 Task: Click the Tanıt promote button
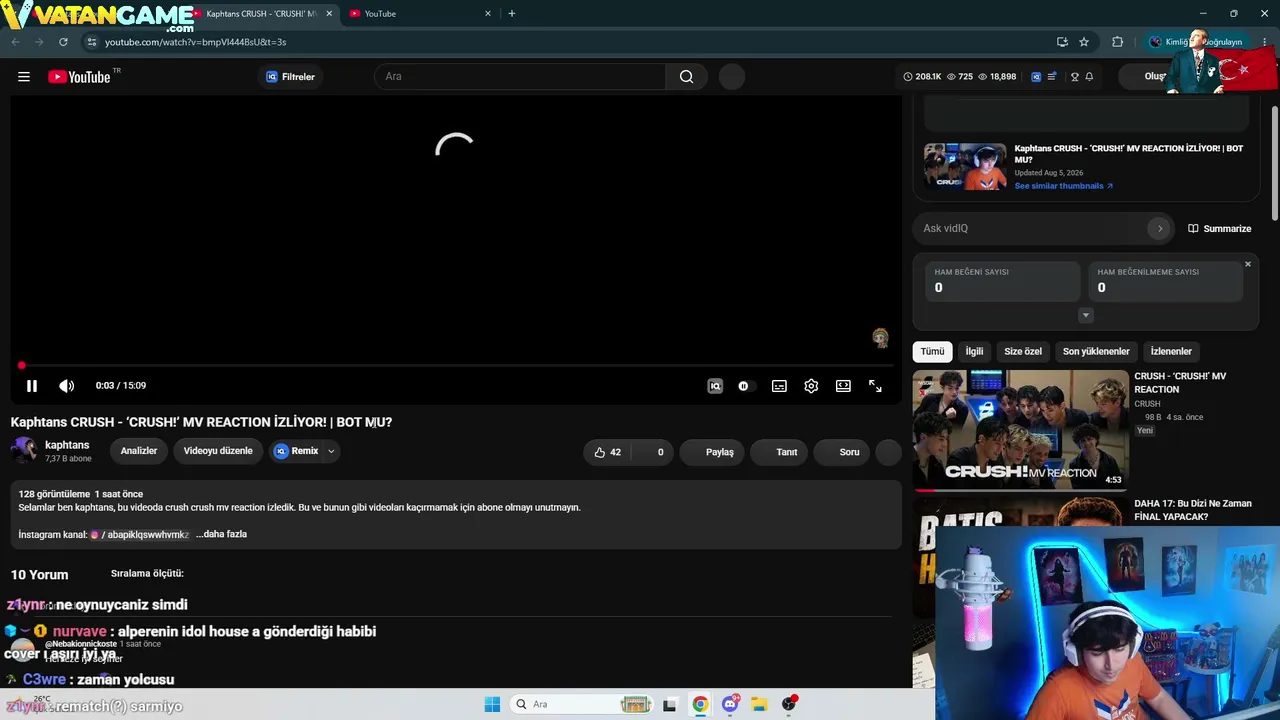pyautogui.click(x=780, y=452)
